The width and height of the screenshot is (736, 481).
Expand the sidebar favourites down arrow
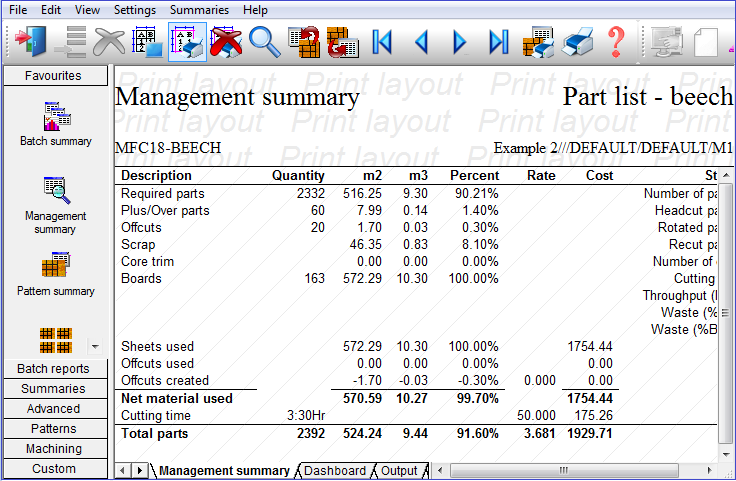[x=95, y=347]
